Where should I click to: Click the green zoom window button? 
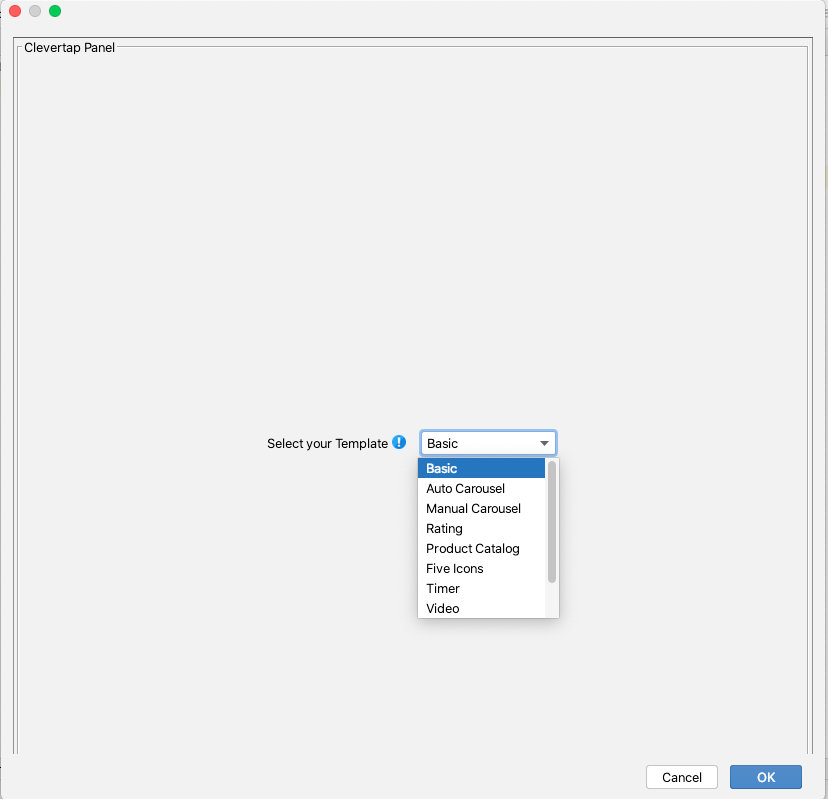(55, 11)
